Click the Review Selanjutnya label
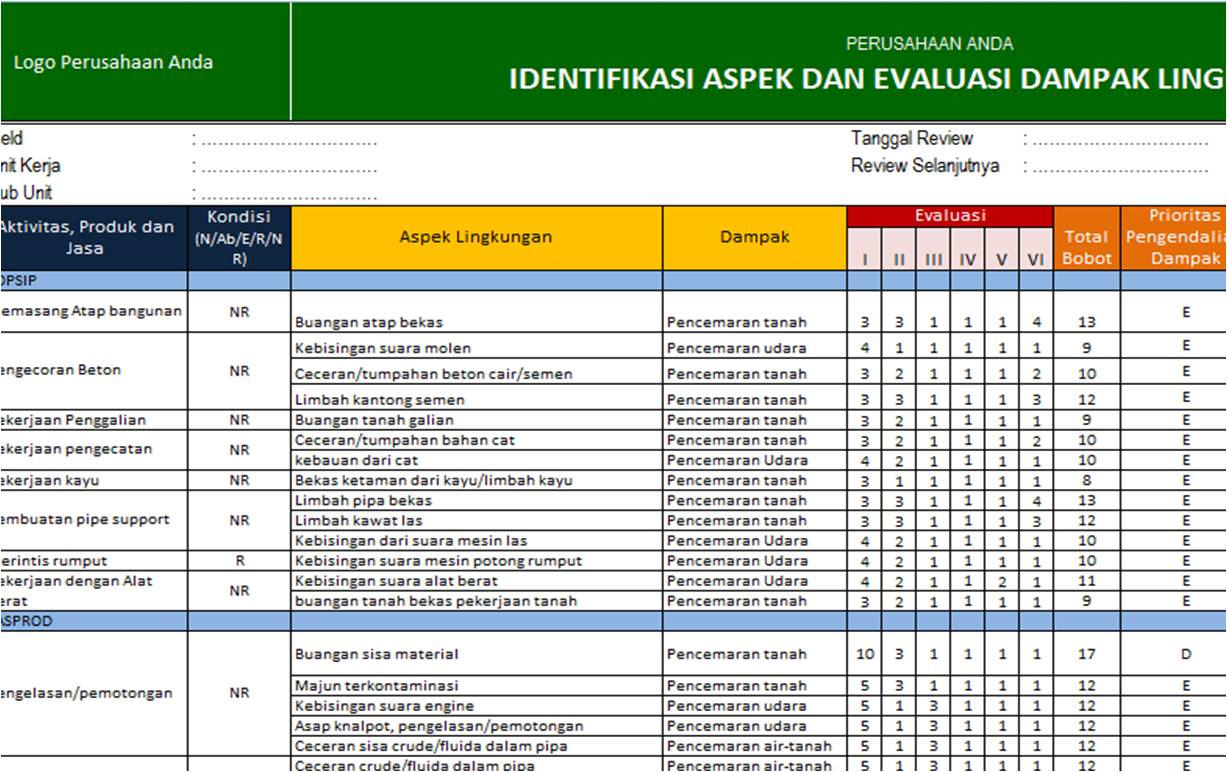Viewport: 1227px width, 772px height. click(x=925, y=166)
